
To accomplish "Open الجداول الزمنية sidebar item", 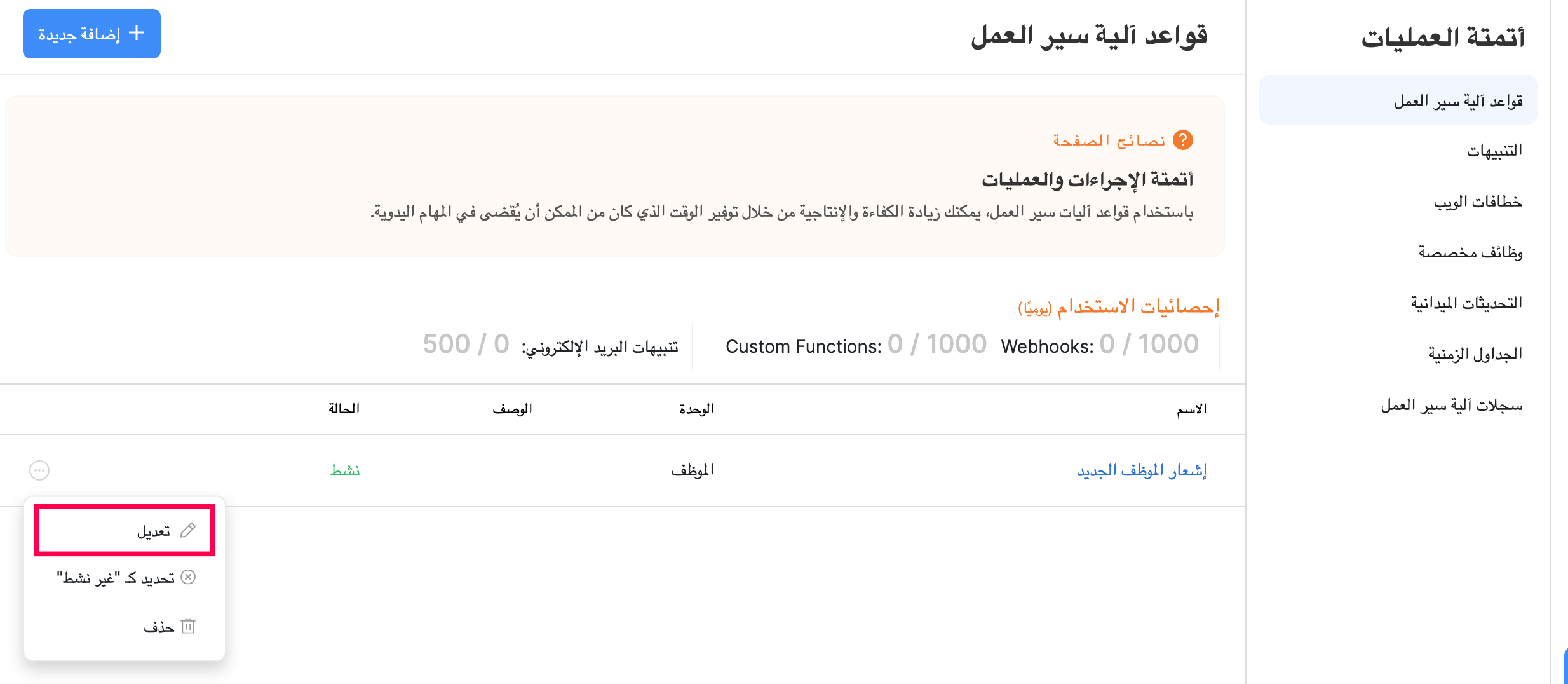I will (x=1475, y=354).
